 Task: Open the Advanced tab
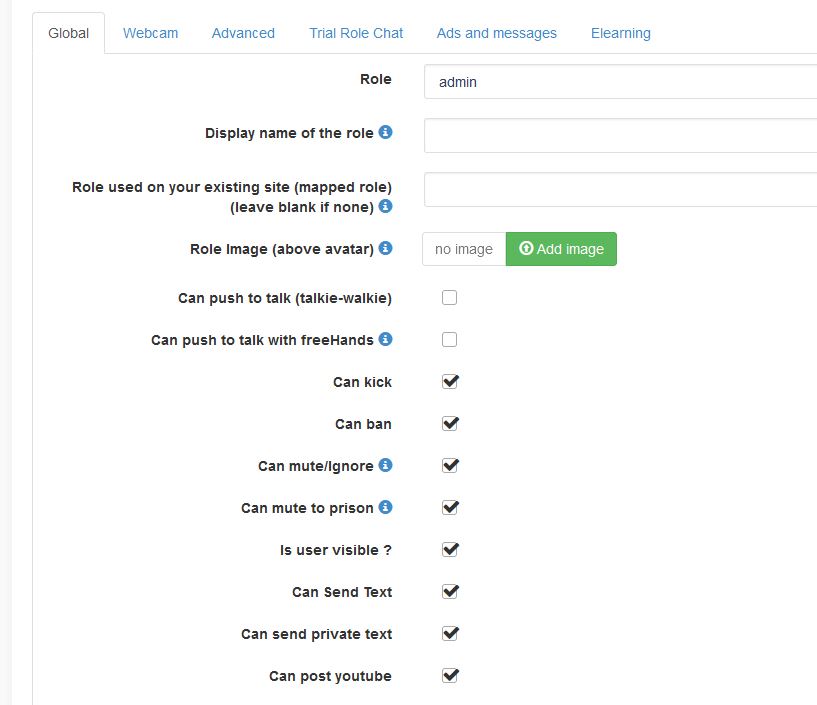coord(243,33)
